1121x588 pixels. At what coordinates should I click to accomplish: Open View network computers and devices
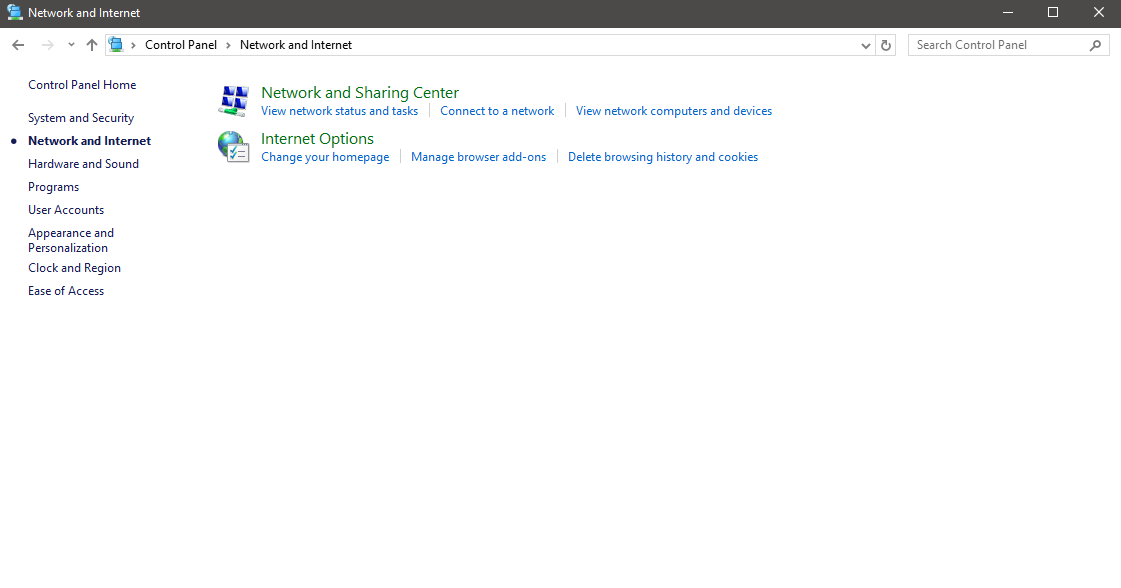[x=674, y=111]
